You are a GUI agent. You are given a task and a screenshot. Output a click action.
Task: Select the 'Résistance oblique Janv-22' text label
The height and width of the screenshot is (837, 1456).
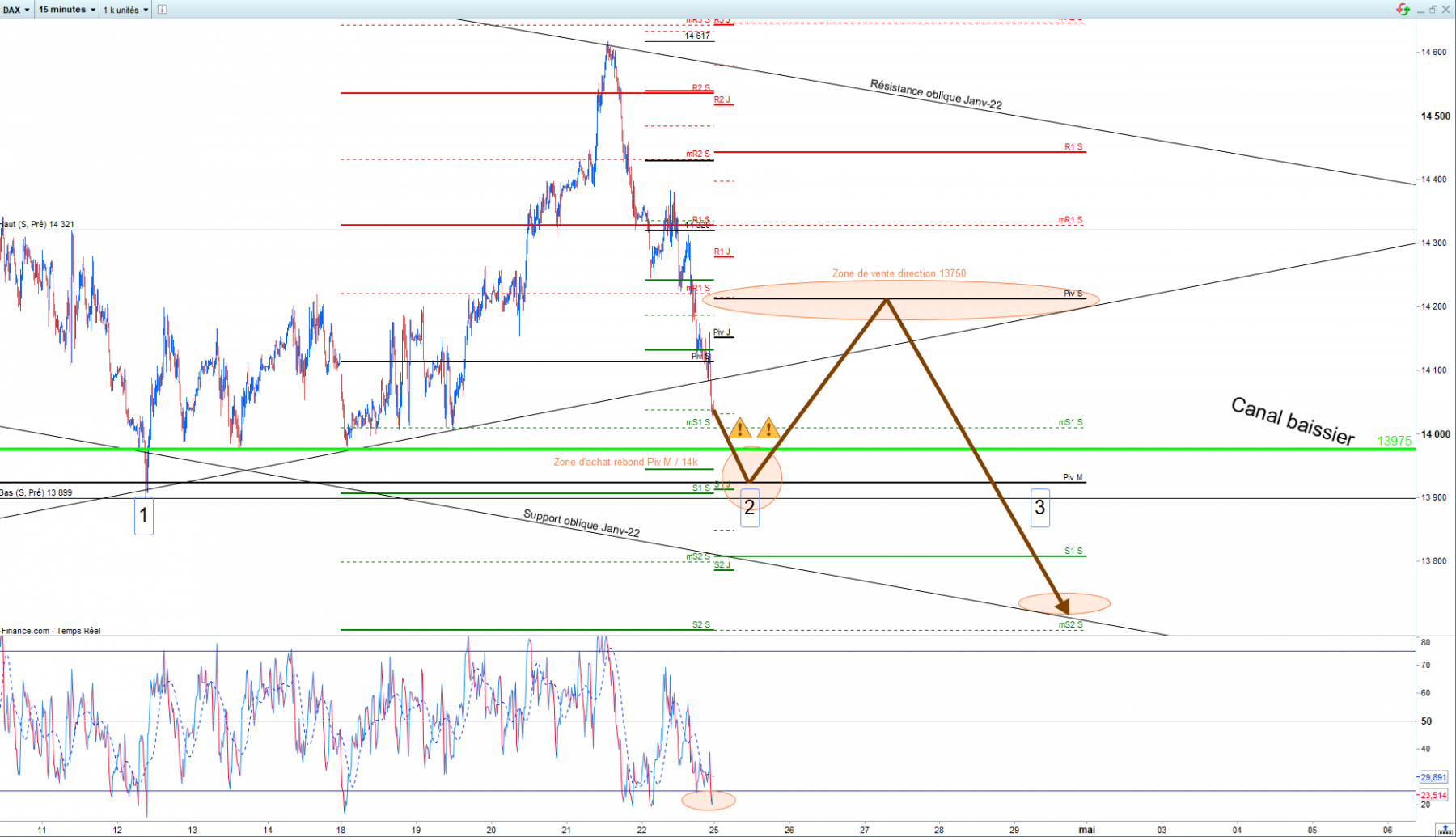click(x=936, y=94)
